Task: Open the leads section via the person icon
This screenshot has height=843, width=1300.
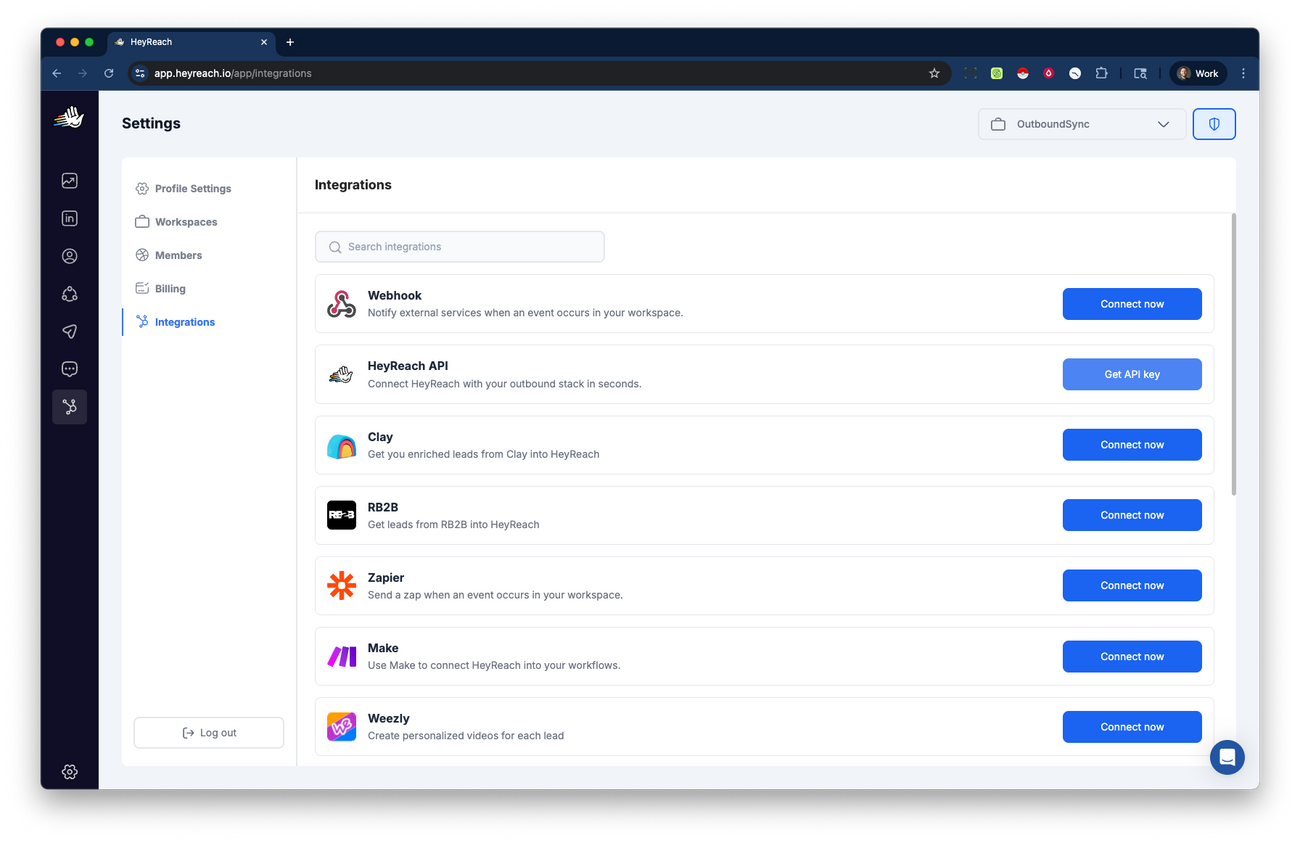Action: point(69,256)
